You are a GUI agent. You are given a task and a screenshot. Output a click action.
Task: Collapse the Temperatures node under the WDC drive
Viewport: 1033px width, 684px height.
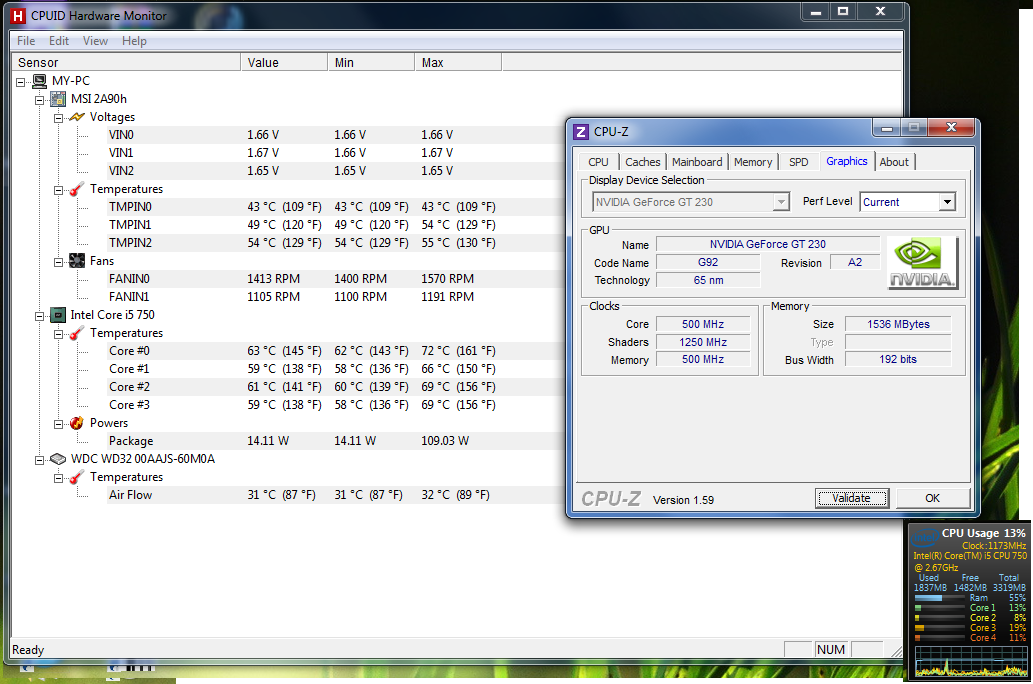pos(59,478)
